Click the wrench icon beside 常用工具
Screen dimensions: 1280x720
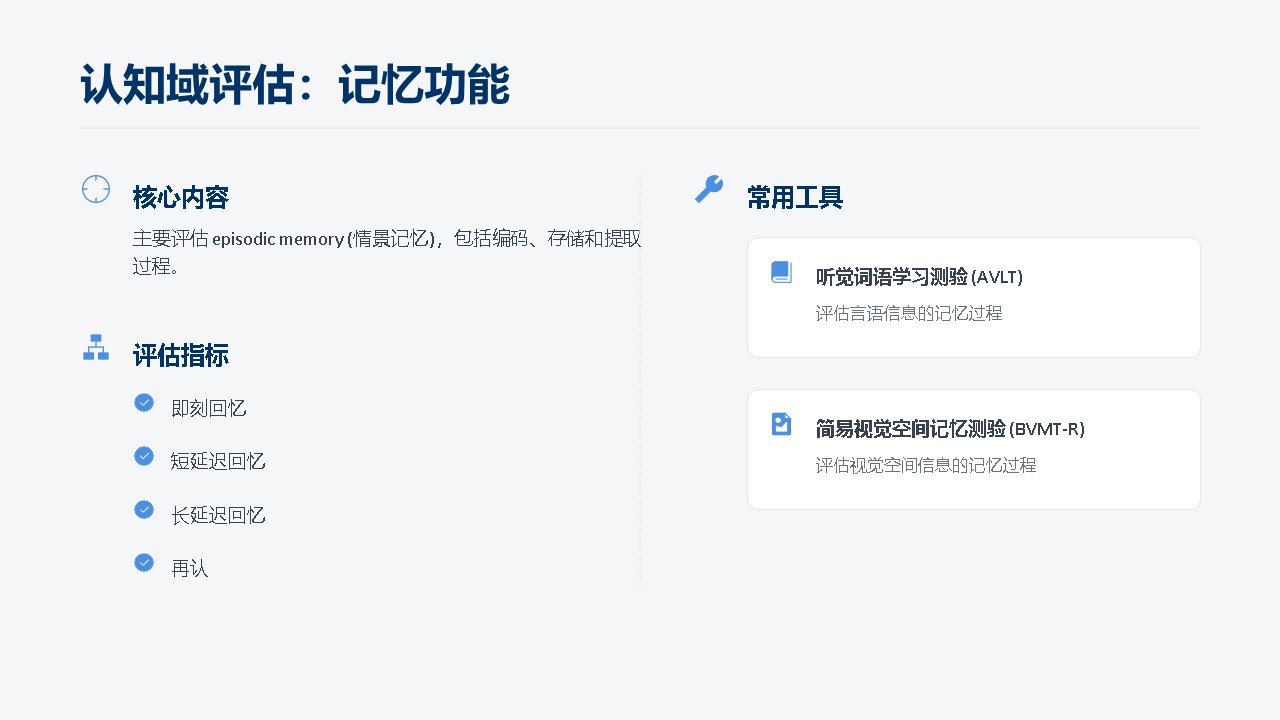point(709,189)
